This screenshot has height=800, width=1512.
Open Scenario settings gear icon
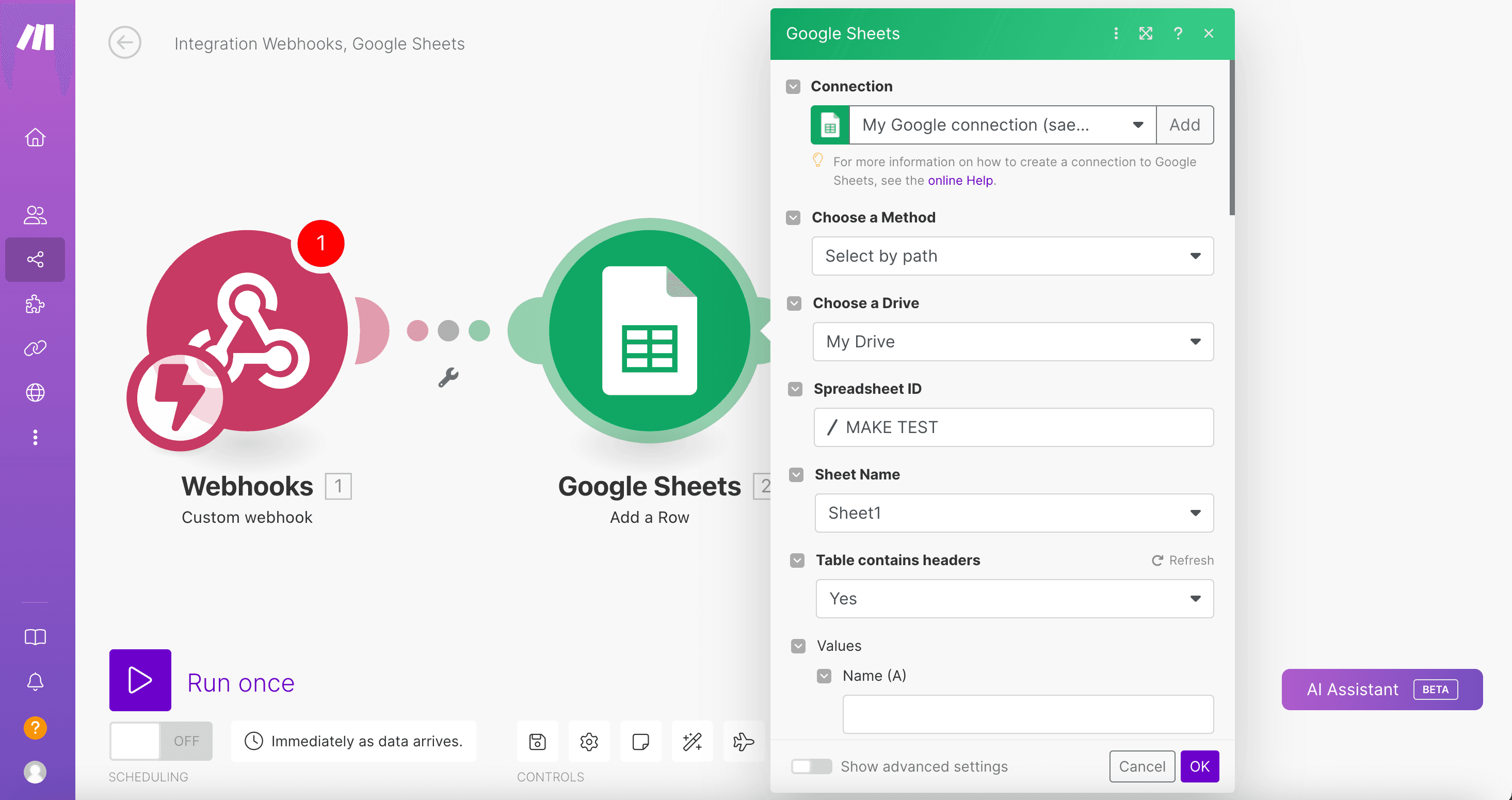pyautogui.click(x=589, y=741)
